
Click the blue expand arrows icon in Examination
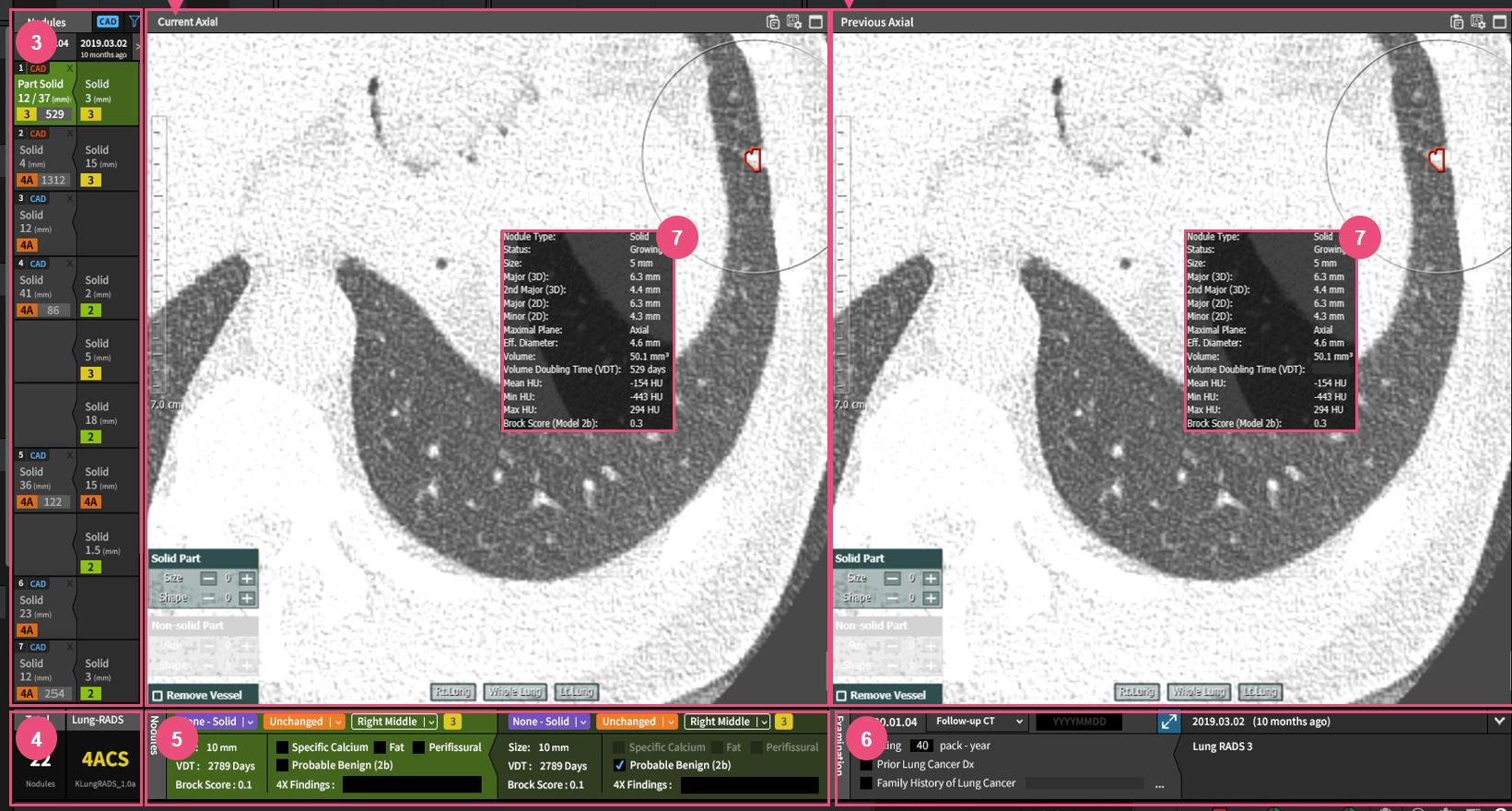pyautogui.click(x=1168, y=723)
